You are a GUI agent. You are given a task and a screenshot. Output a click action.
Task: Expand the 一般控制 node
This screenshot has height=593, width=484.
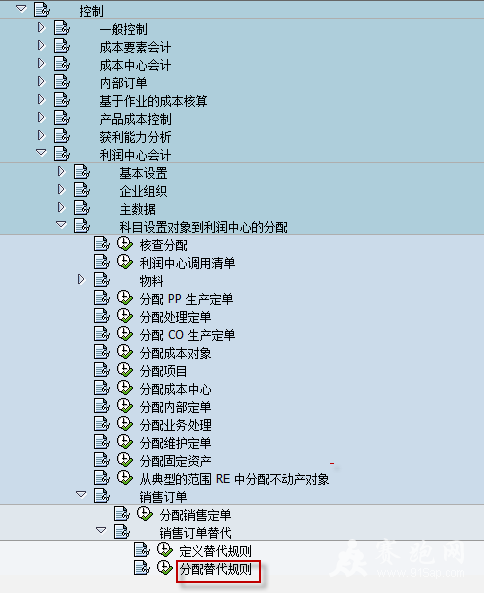pos(42,27)
